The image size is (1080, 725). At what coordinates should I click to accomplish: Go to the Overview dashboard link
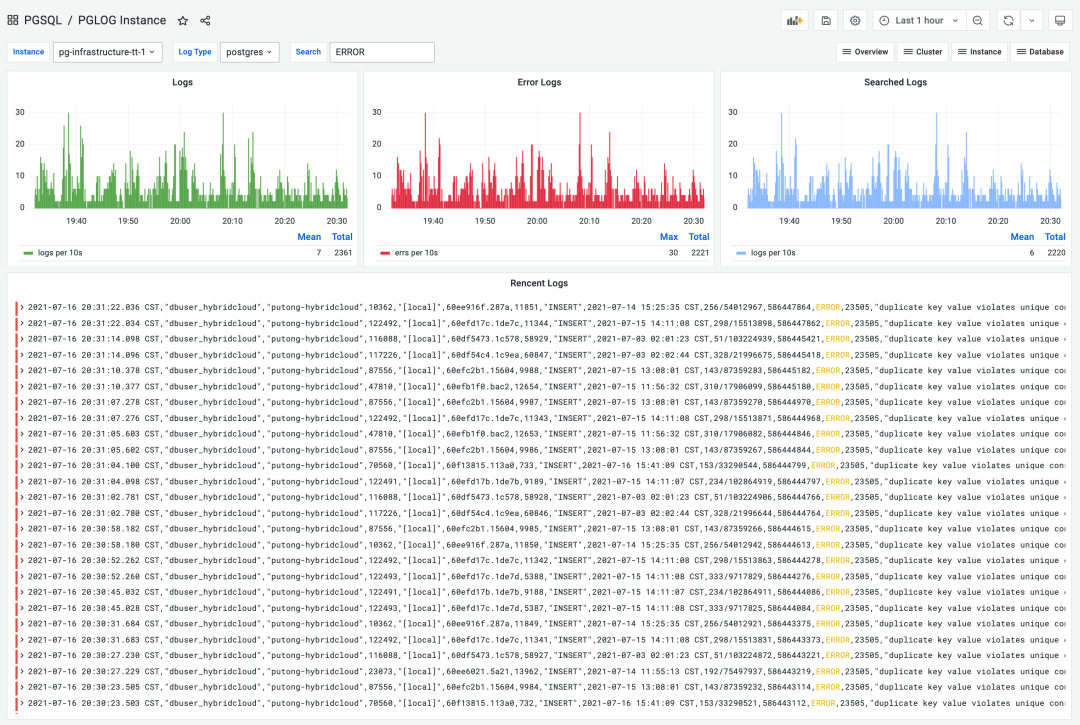(865, 52)
